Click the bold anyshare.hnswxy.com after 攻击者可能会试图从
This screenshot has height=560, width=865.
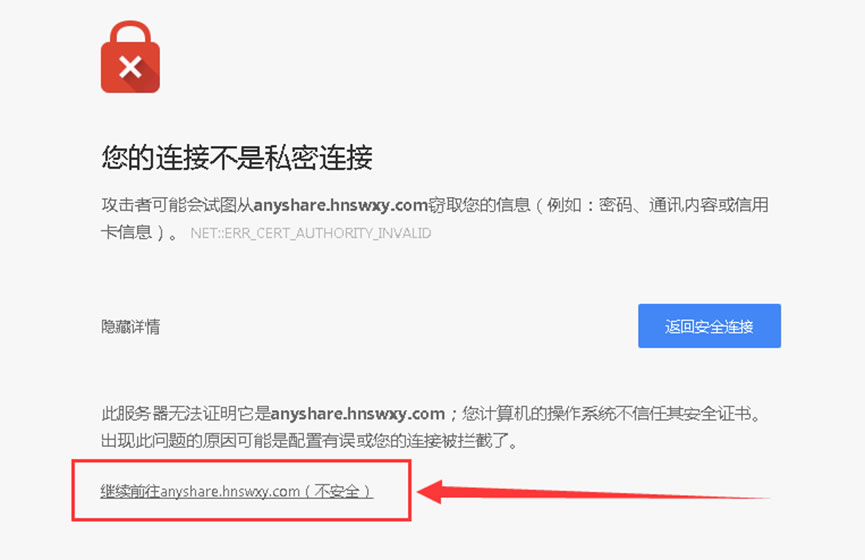click(x=340, y=205)
